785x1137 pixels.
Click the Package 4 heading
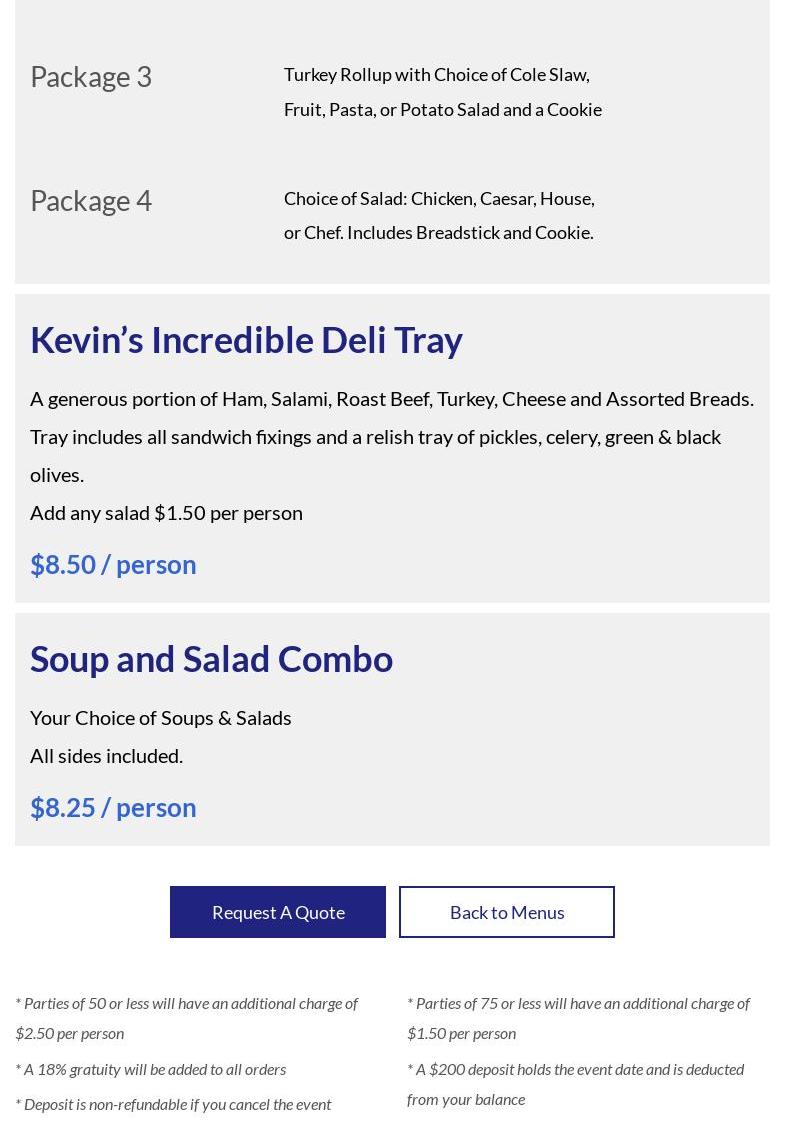point(91,200)
